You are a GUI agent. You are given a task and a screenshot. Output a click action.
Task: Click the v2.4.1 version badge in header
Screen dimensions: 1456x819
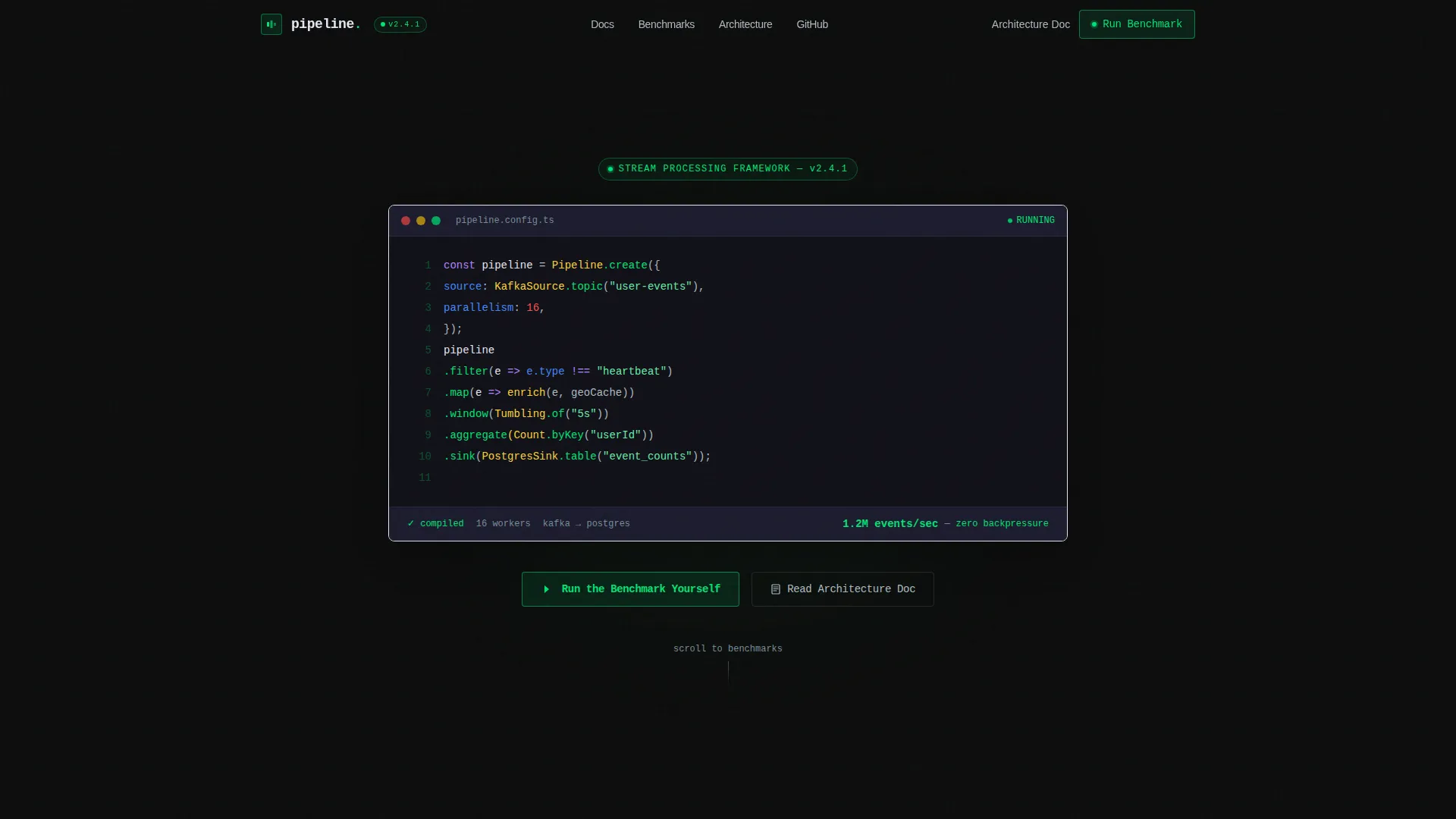pos(400,24)
